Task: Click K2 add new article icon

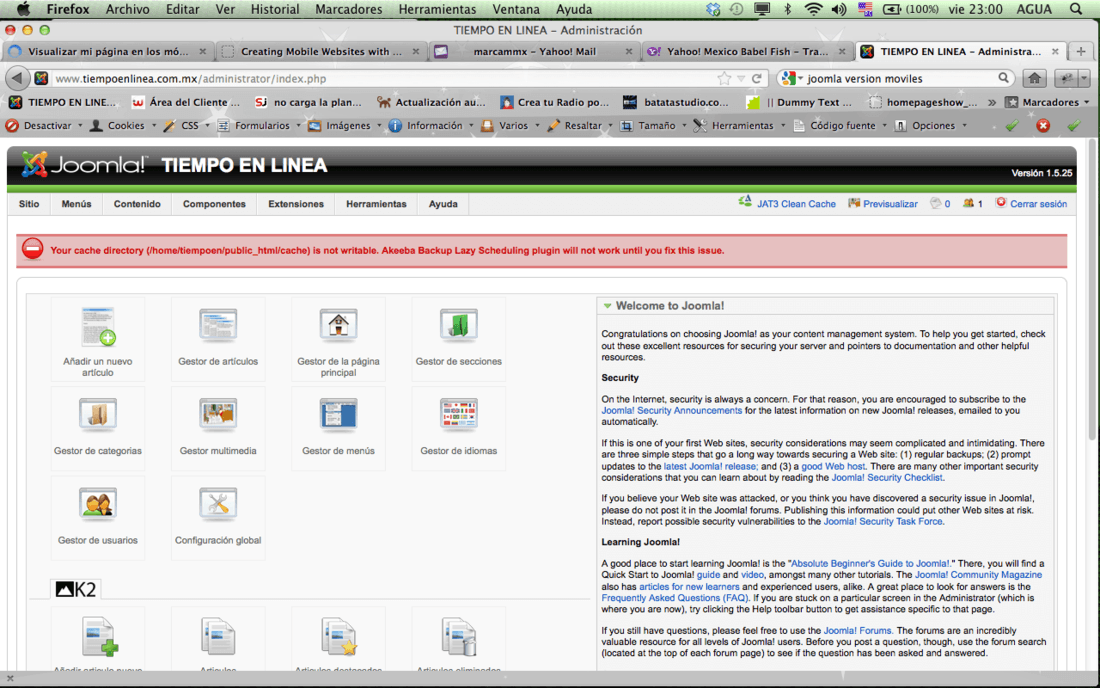Action: (x=99, y=637)
